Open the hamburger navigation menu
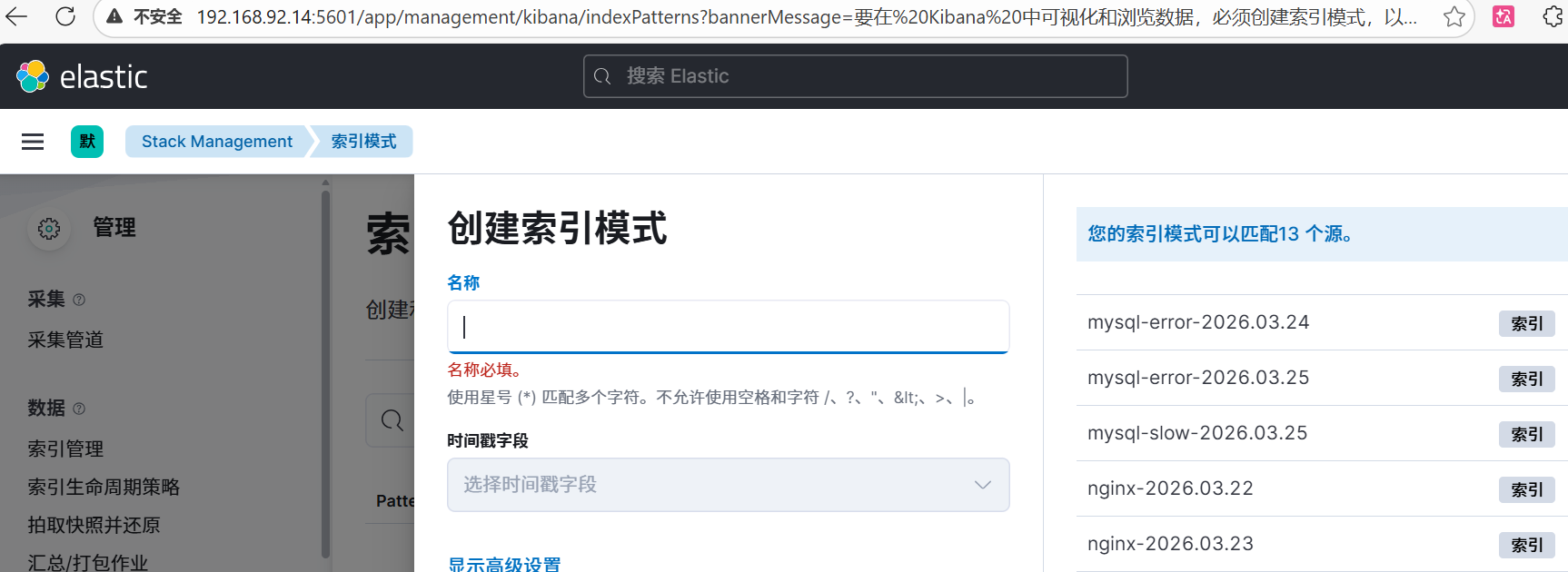Image resolution: width=1568 pixels, height=572 pixels. tap(33, 142)
